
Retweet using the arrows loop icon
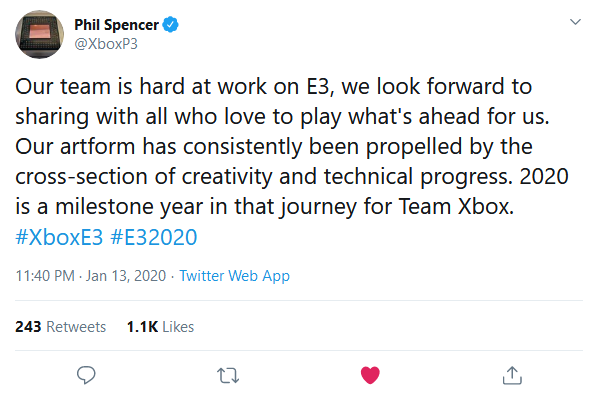[x=228, y=375]
